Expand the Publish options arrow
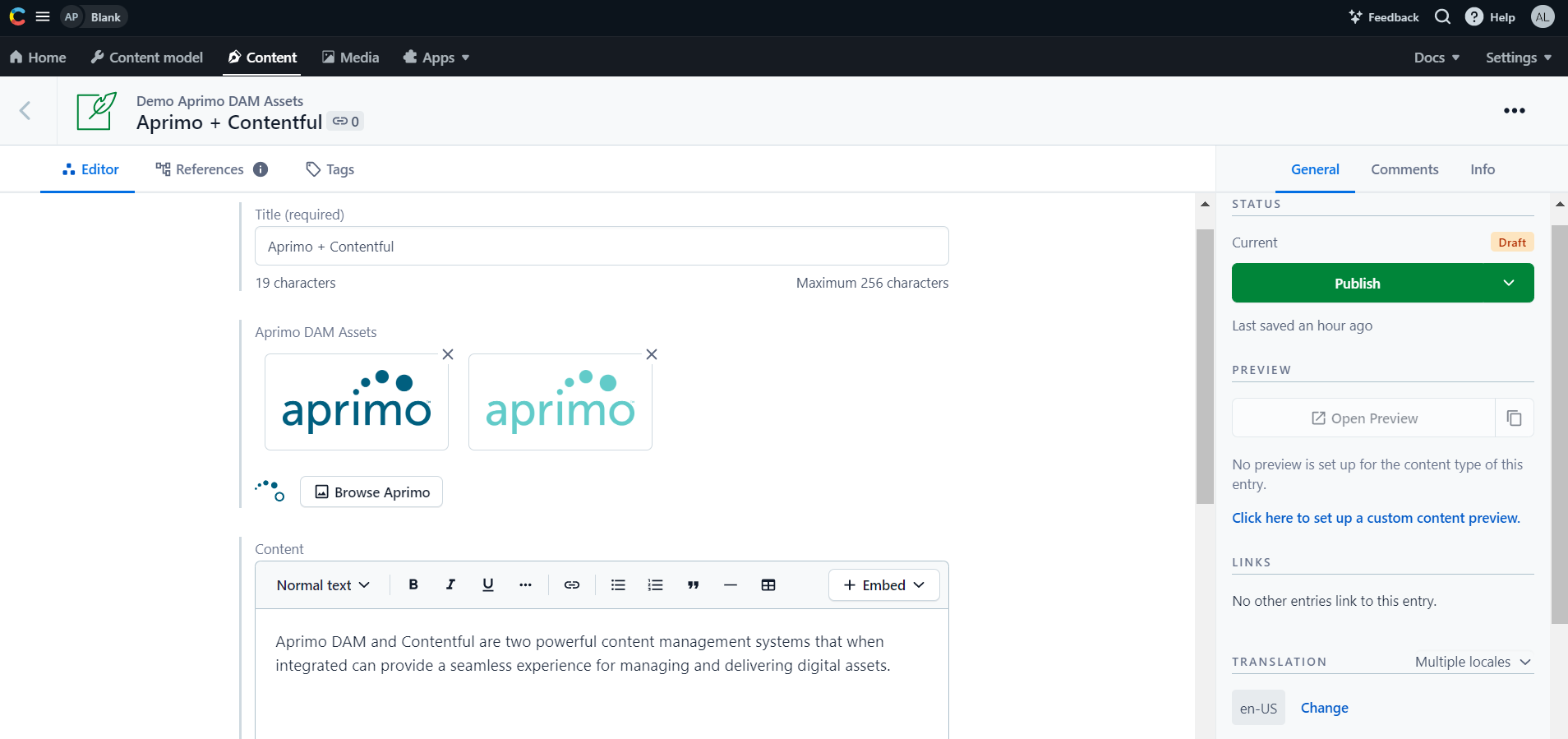Viewport: 1568px width, 739px height. click(x=1509, y=283)
